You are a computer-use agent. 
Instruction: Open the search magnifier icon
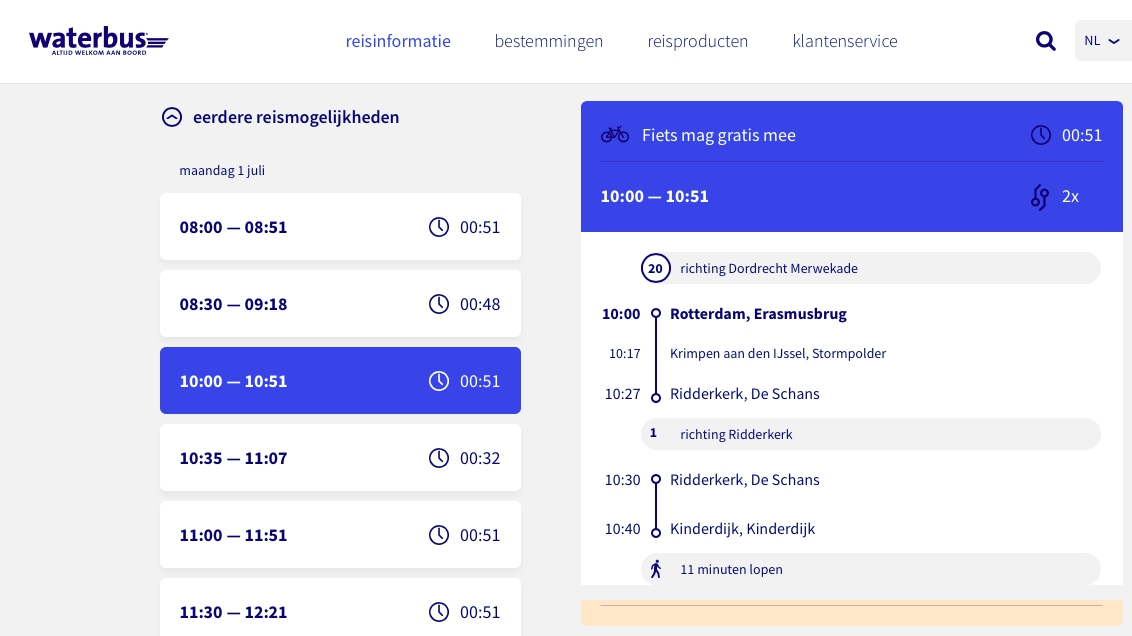coord(1045,41)
